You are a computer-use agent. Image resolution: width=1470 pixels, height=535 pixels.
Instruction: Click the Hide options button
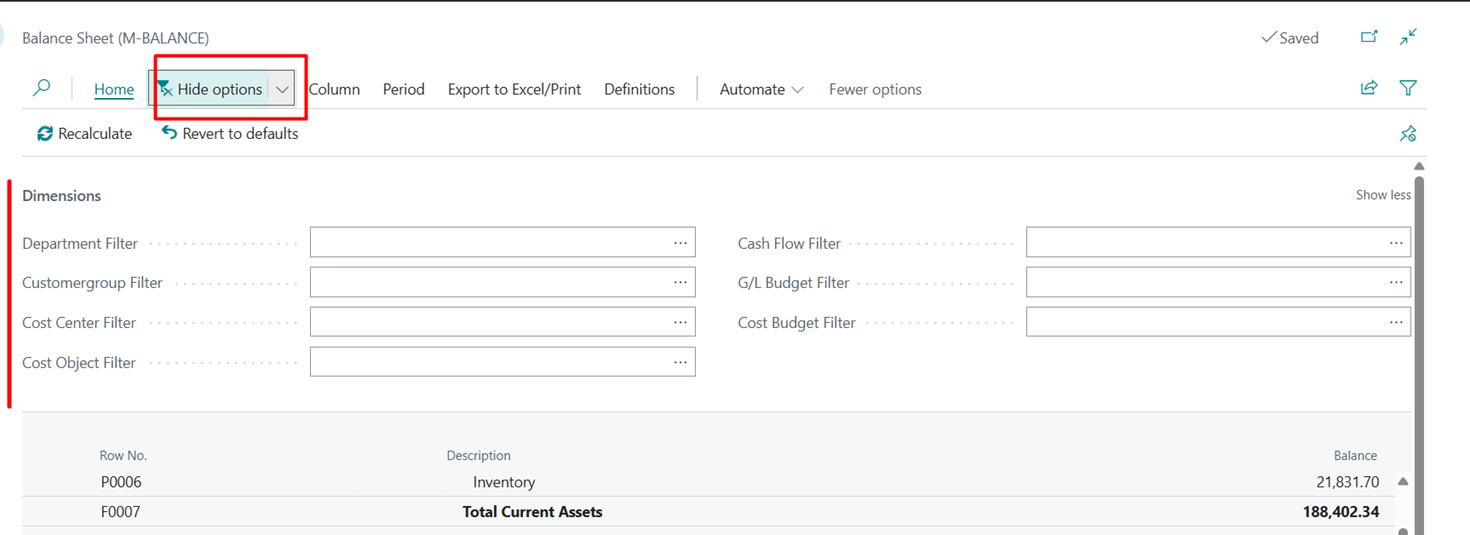tap(210, 89)
